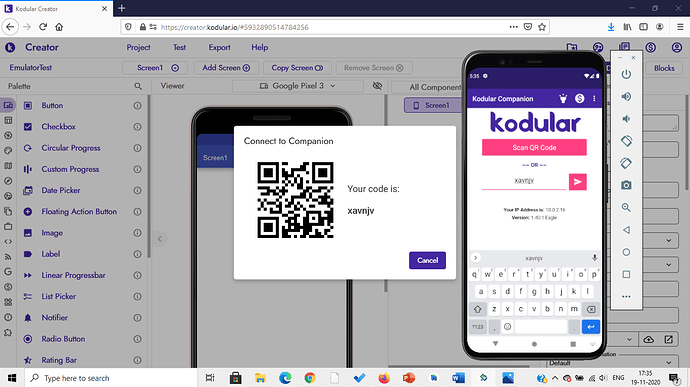Click the companion code input field

pyautogui.click(x=524, y=181)
